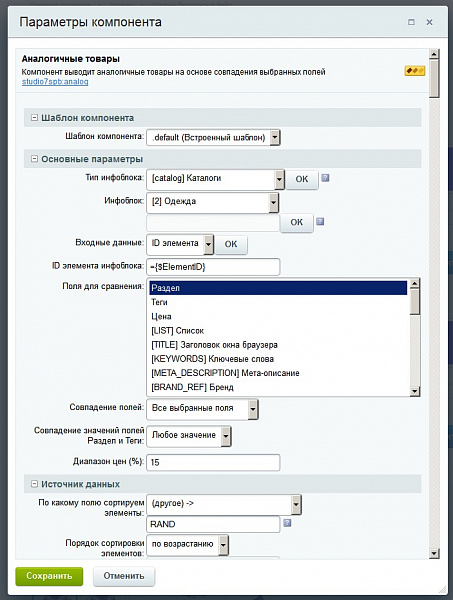Maximize the Параметры компонента dialog
The image size is (453, 600).
[x=411, y=22]
